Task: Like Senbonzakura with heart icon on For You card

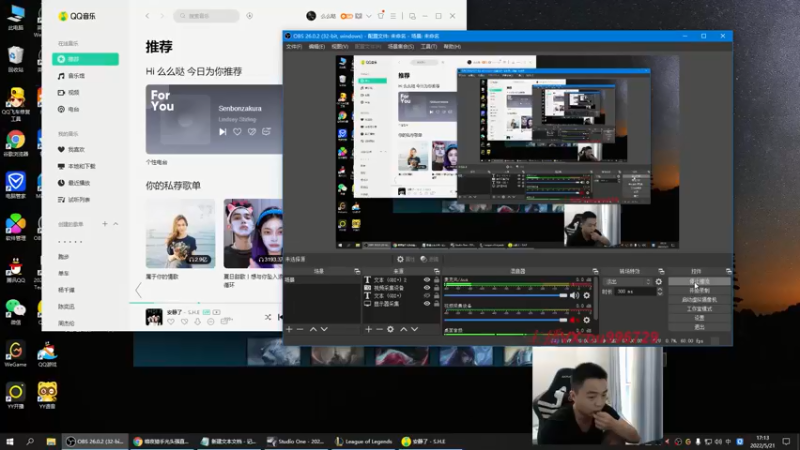Action: point(237,132)
